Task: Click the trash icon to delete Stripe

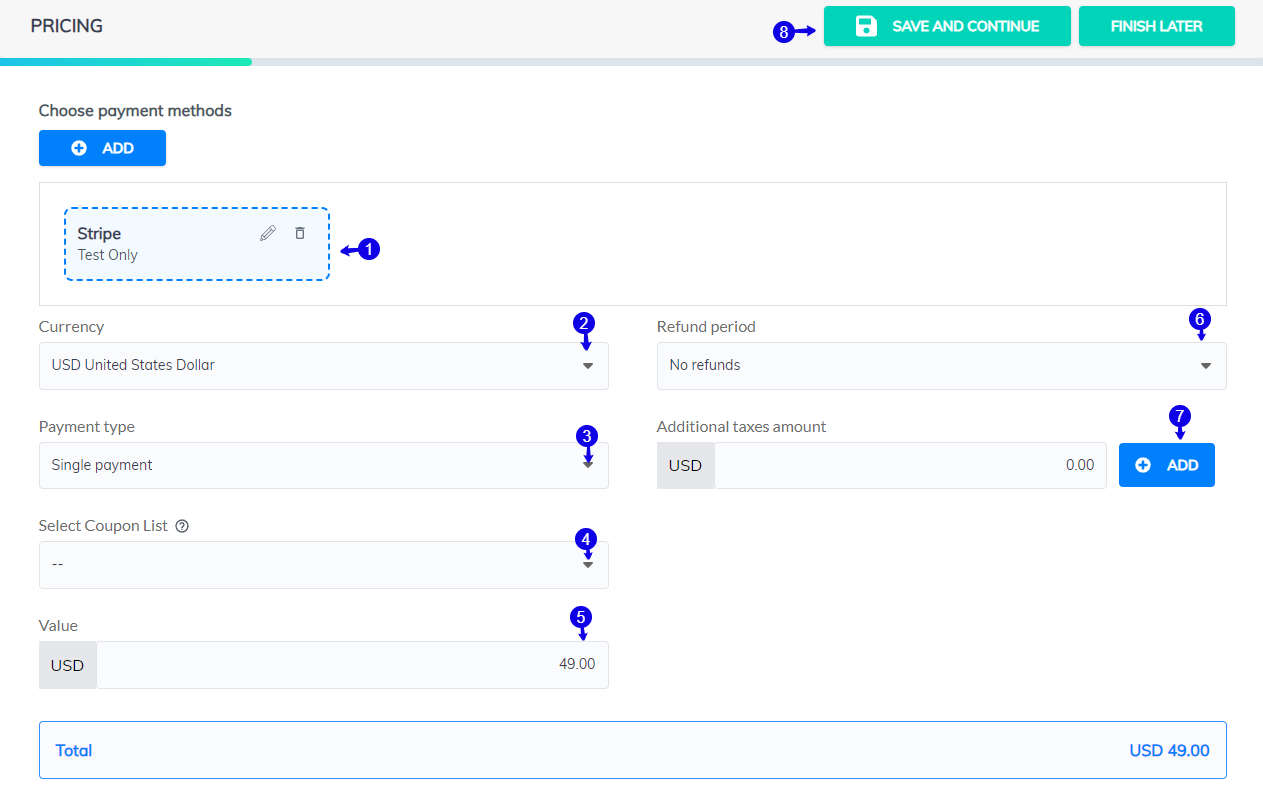Action: coord(299,232)
